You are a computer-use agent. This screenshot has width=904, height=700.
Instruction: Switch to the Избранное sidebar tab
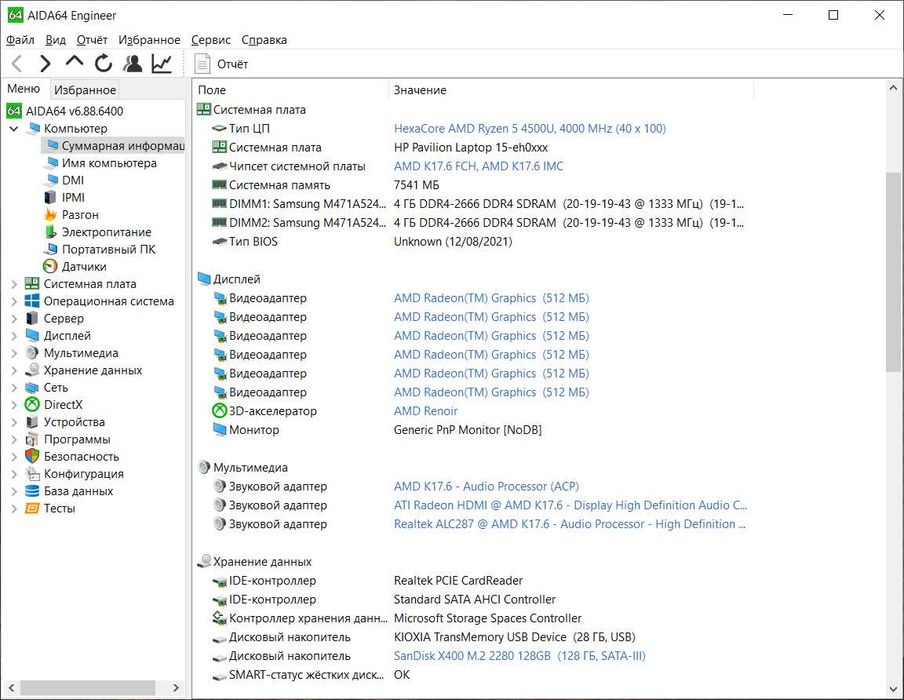[85, 89]
